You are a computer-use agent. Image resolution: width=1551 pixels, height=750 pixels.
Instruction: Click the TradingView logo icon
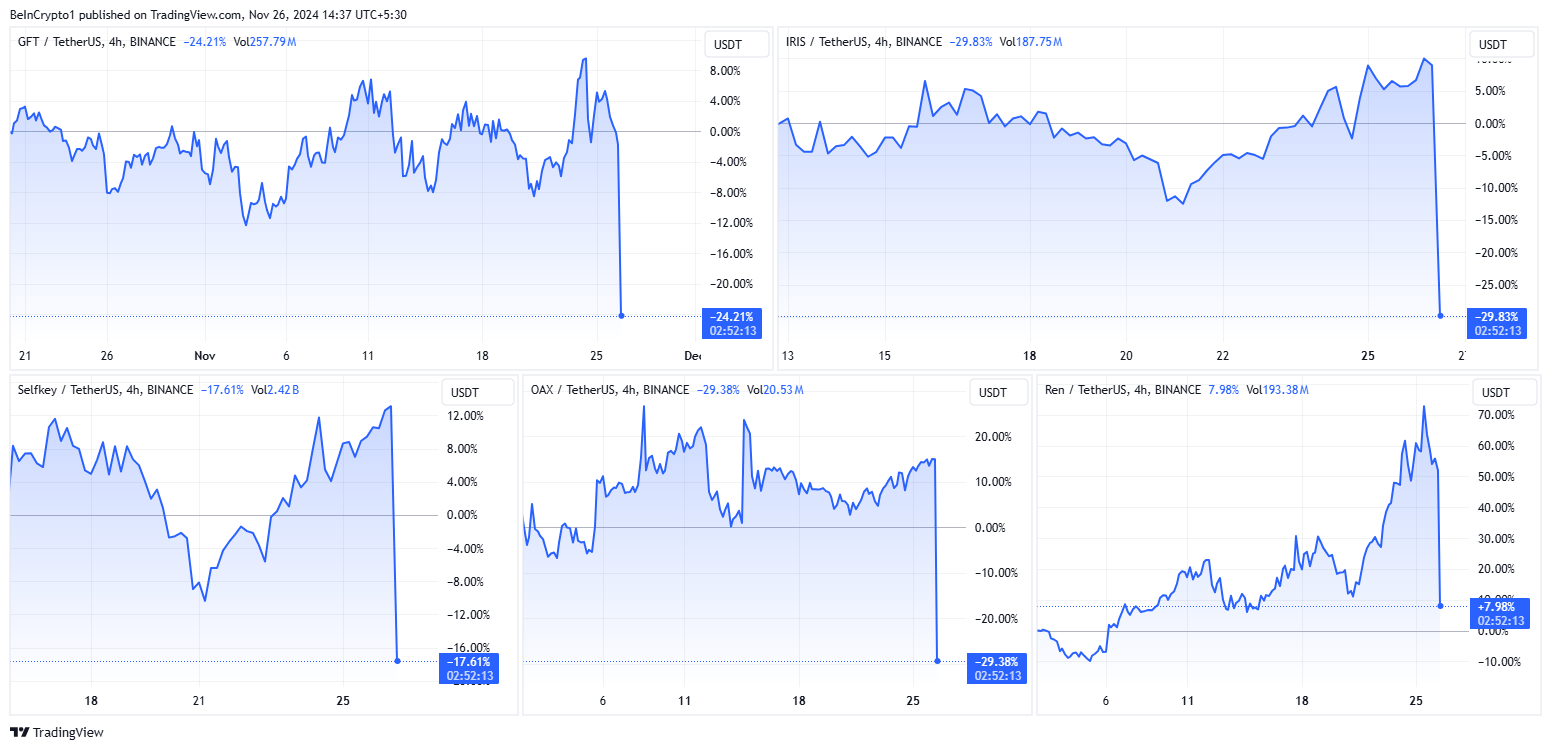(x=19, y=732)
